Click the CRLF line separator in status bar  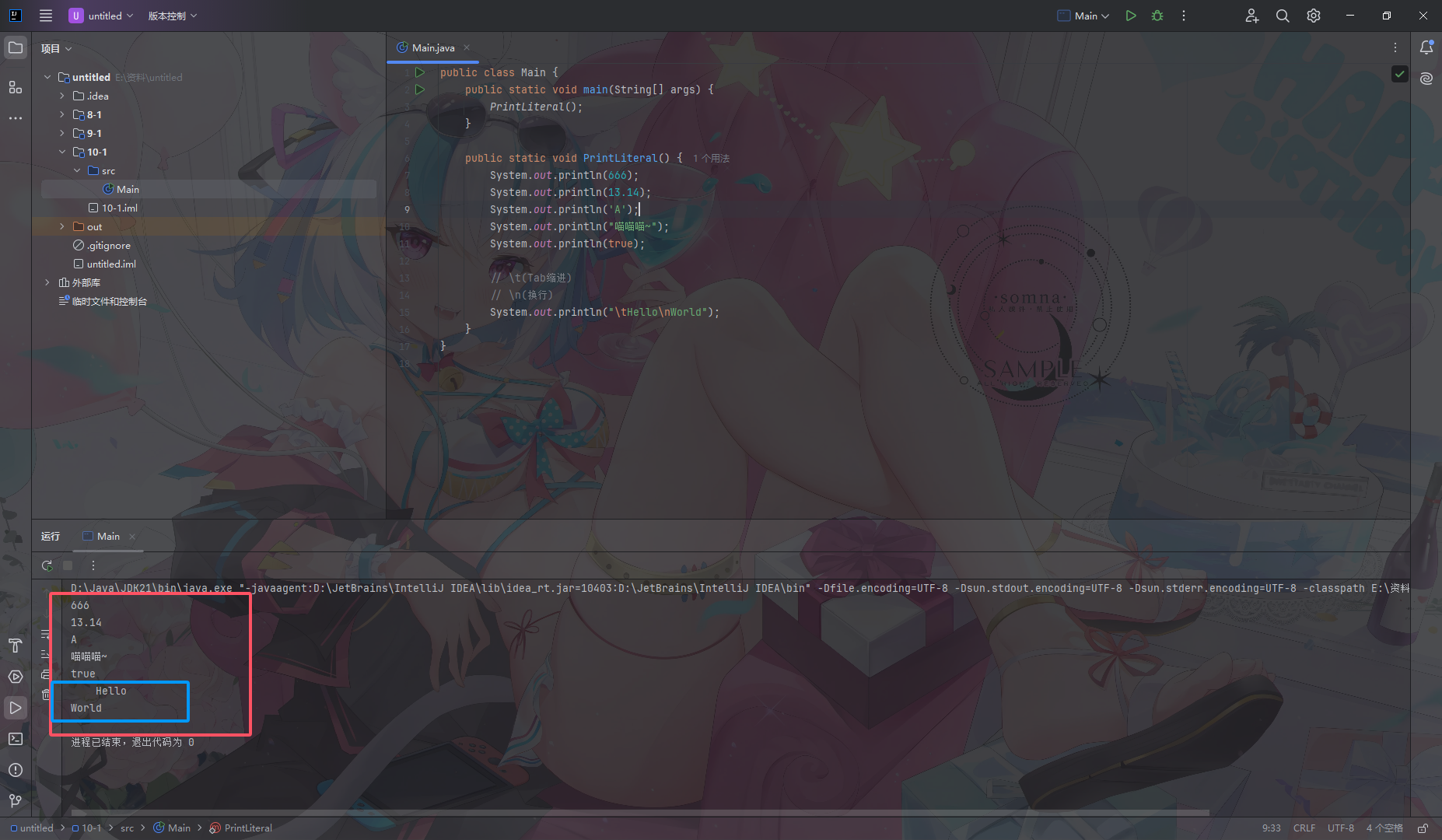(x=1304, y=828)
